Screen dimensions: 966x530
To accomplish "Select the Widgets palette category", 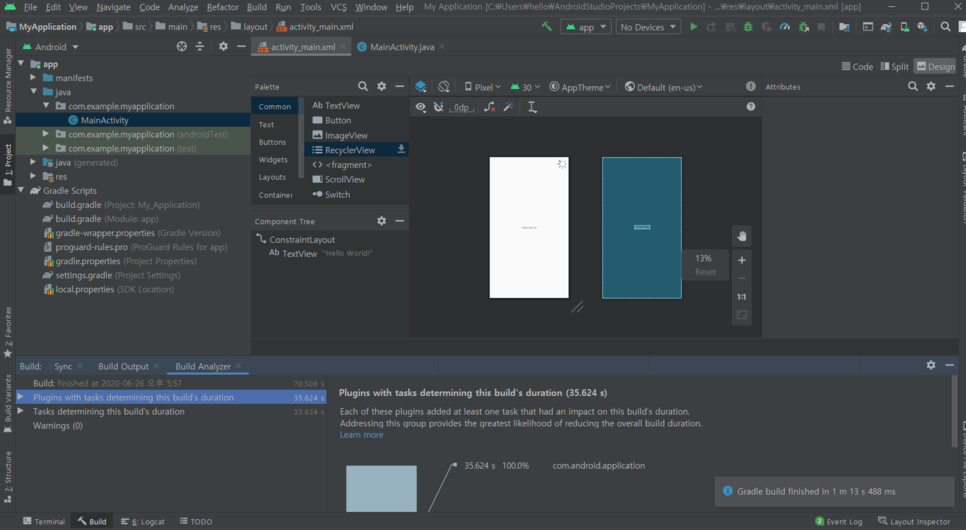I will point(273,159).
